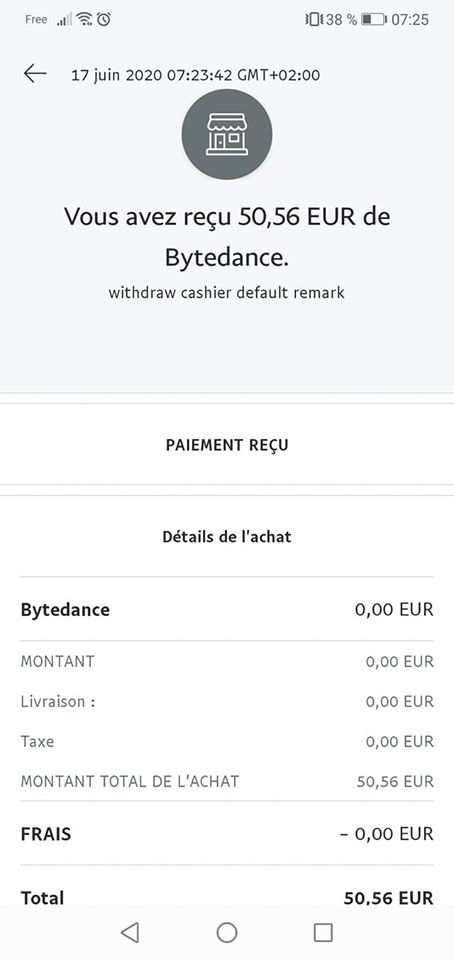This screenshot has width=454, height=960.
Task: Select the transaction date and time text
Action: pos(196,75)
